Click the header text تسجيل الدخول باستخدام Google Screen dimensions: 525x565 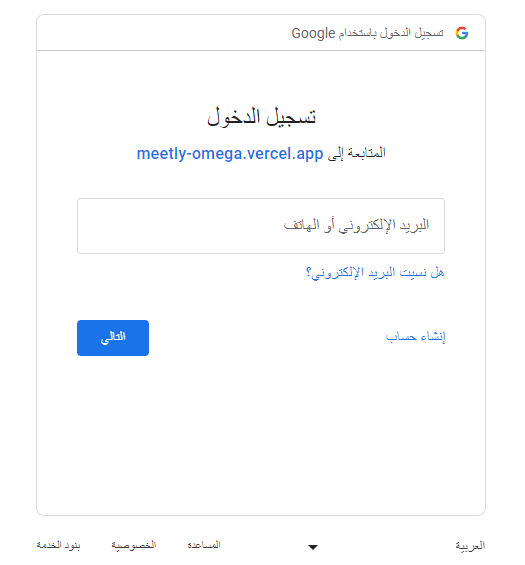[x=368, y=33]
